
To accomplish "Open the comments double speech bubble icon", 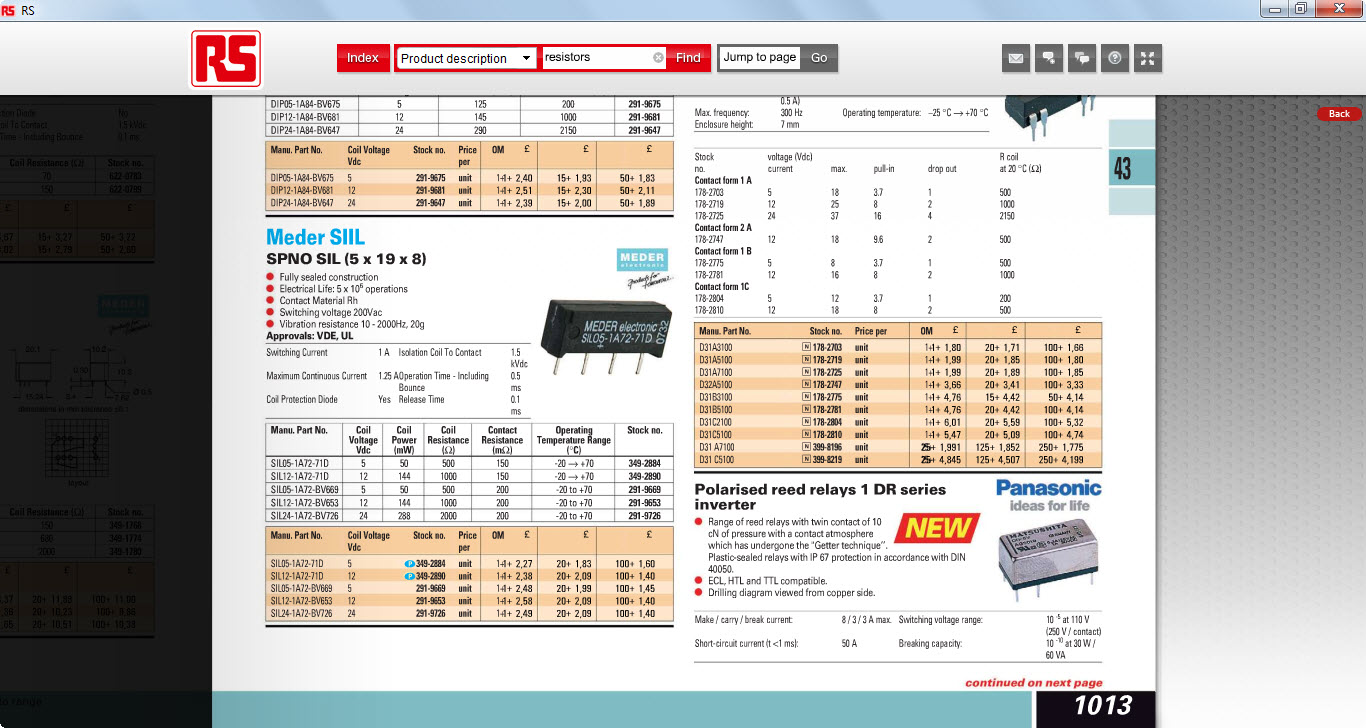I will click(x=1082, y=58).
